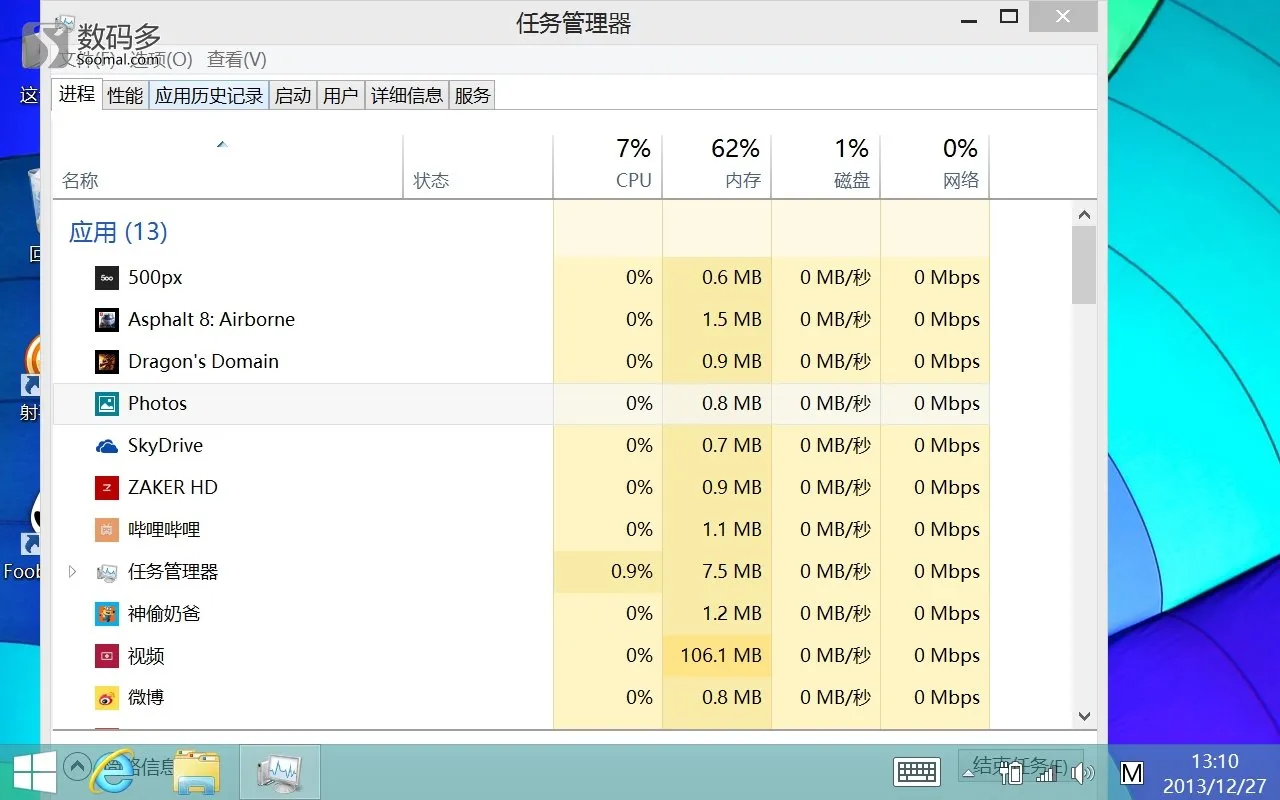
Task: Sort by CPU column header
Action: (x=608, y=167)
